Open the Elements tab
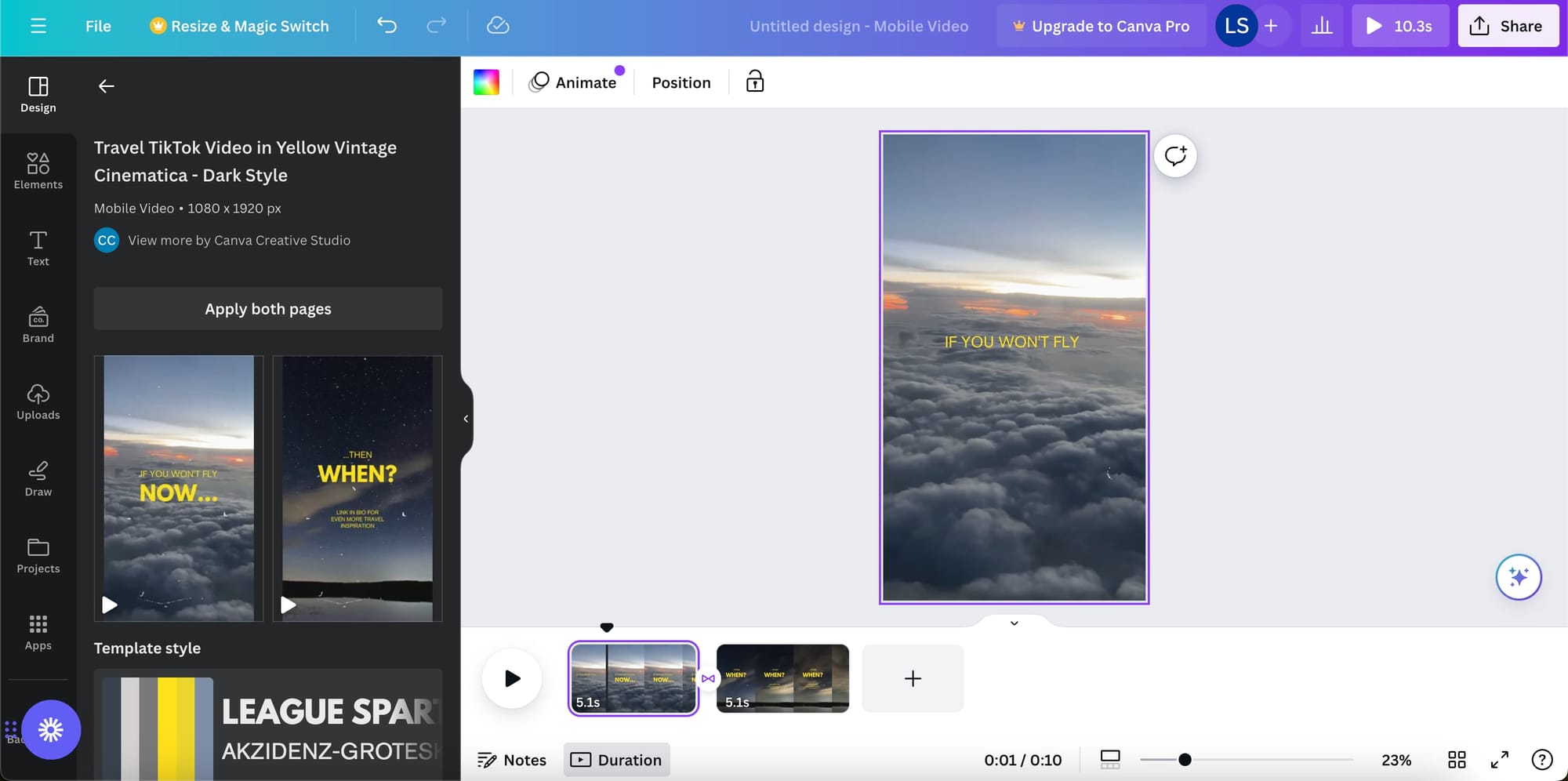The height and width of the screenshot is (781, 1568). (x=38, y=172)
